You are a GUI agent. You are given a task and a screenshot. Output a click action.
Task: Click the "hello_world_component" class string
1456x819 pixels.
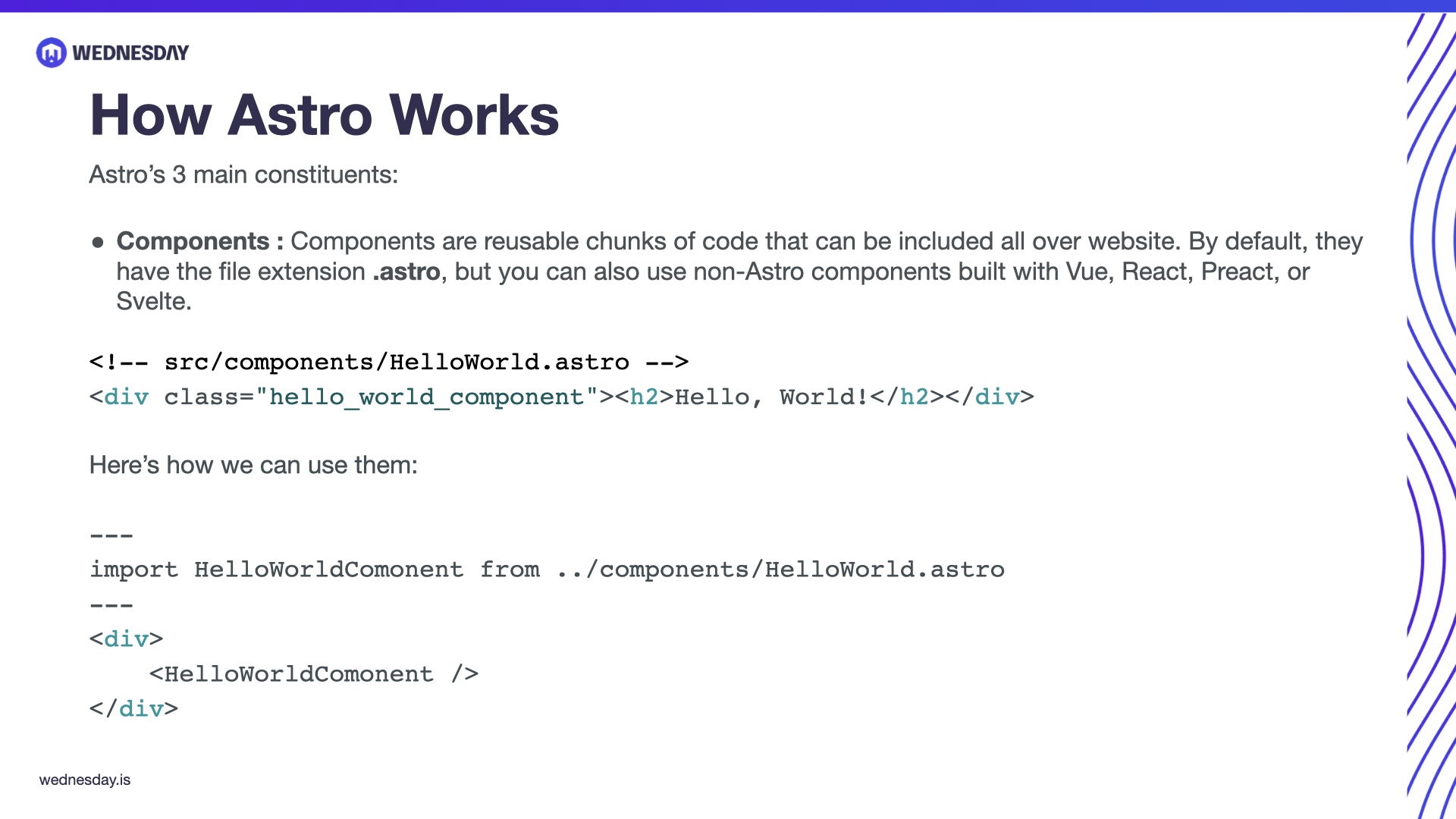pos(427,397)
